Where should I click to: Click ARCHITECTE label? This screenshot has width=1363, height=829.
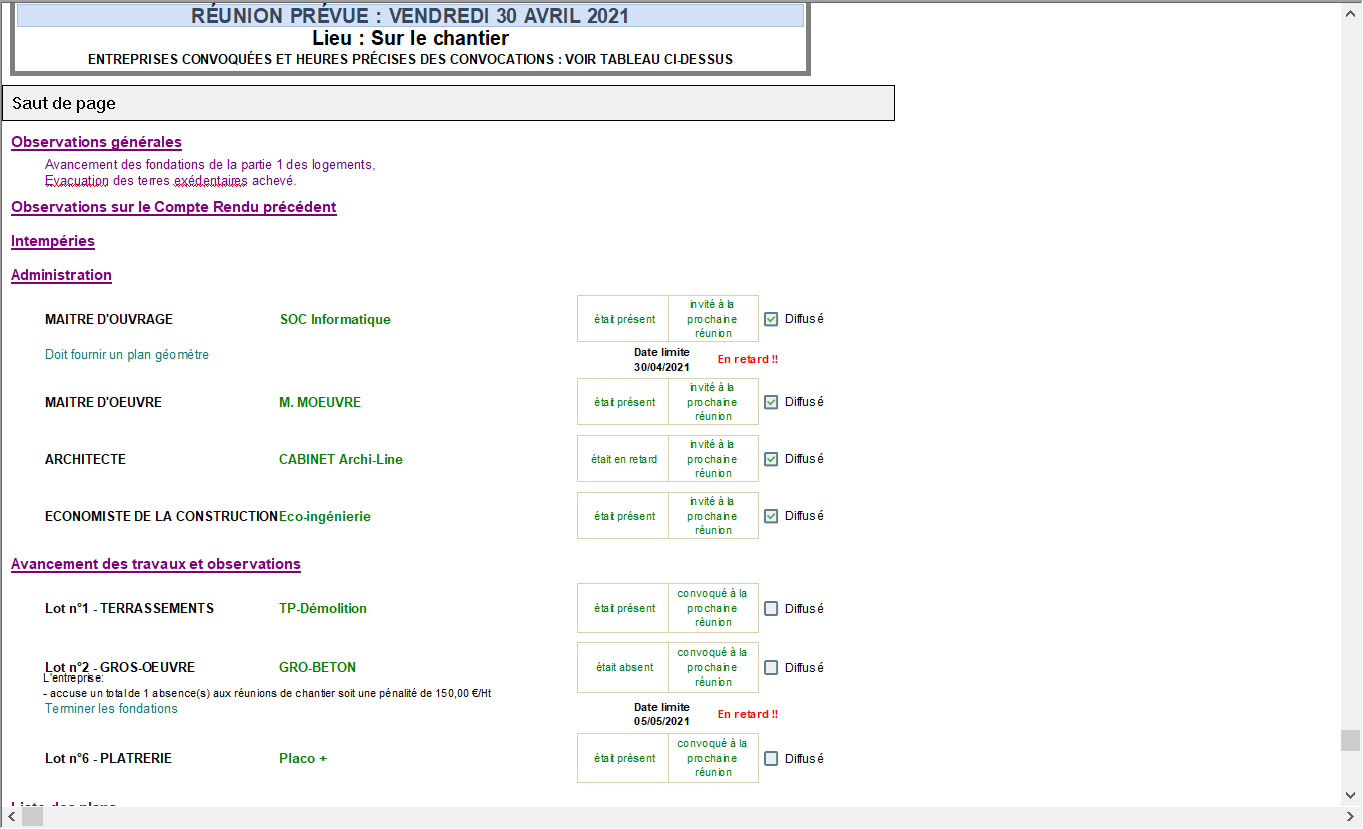tap(85, 459)
